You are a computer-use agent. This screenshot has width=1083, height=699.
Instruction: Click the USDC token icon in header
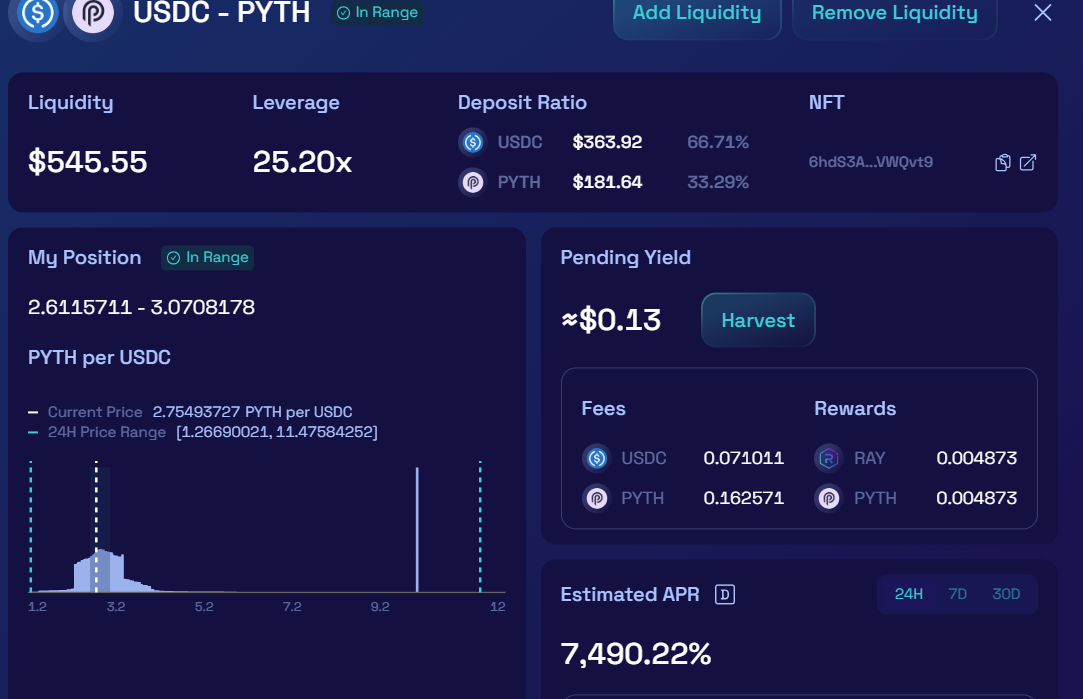38,15
